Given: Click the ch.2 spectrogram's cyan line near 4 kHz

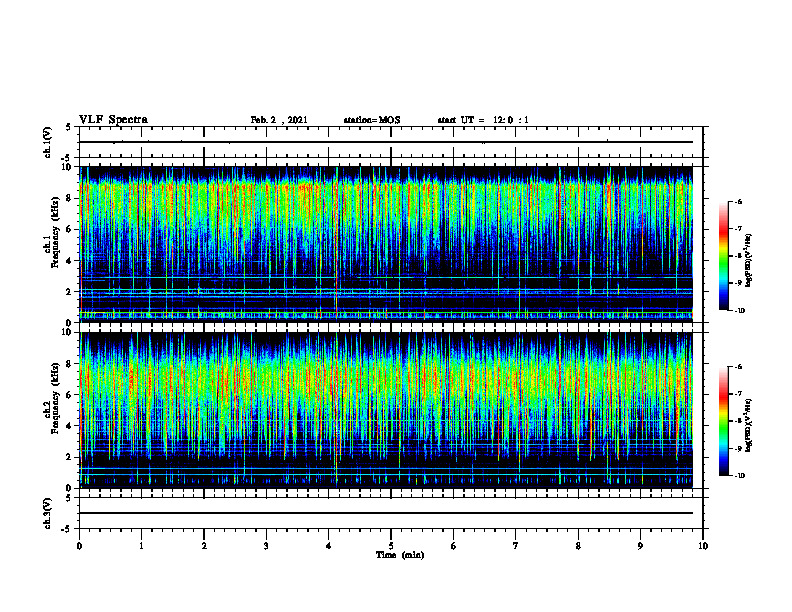Looking at the screenshot, I should click(386, 420).
